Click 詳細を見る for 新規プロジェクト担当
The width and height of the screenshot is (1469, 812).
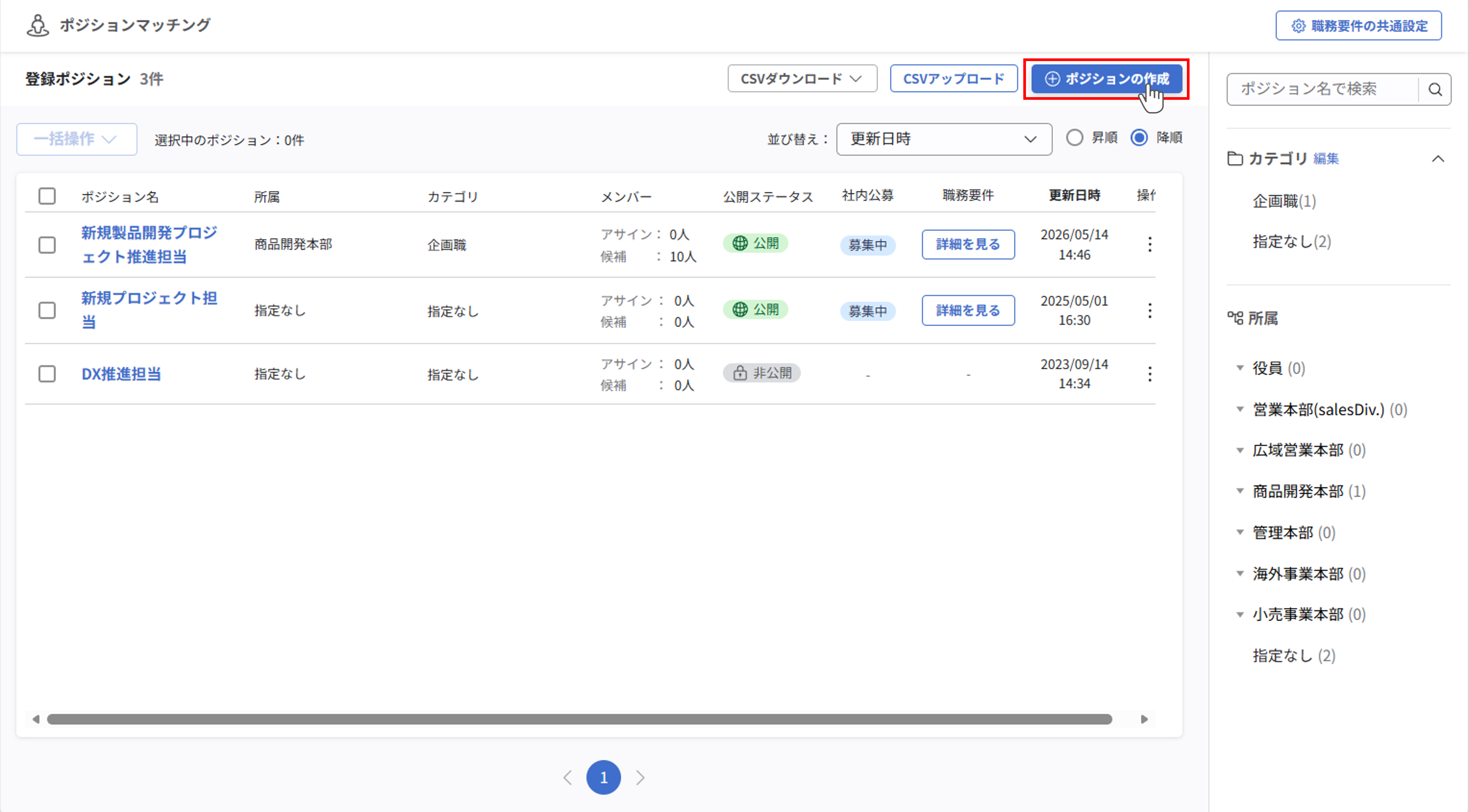968,311
